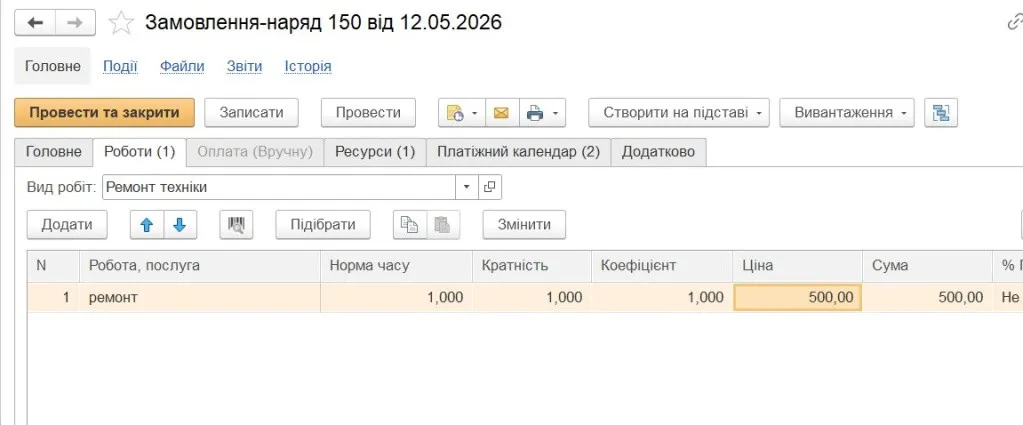Search by barcode icon button

(x=236, y=225)
